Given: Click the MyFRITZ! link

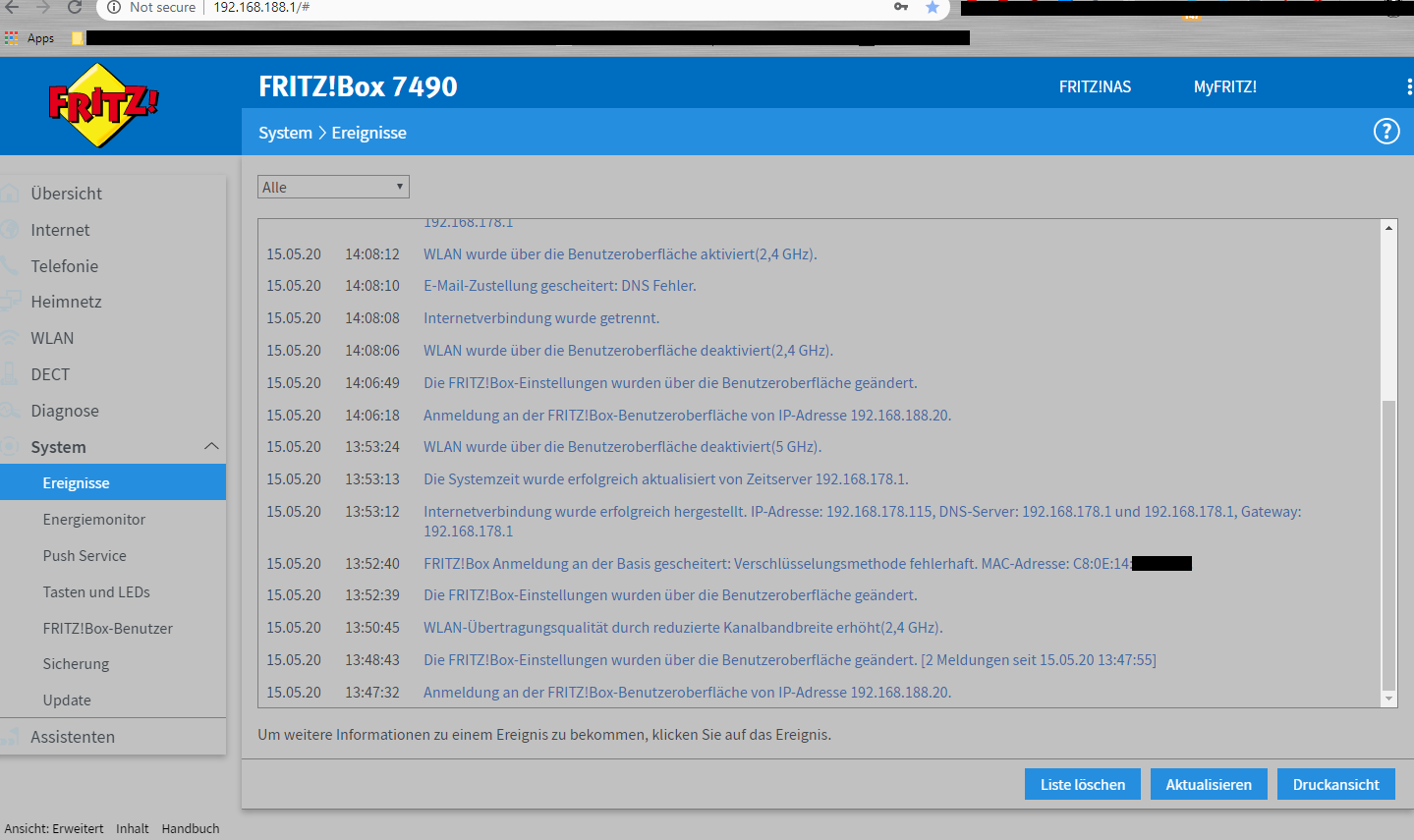Looking at the screenshot, I should 1225,86.
